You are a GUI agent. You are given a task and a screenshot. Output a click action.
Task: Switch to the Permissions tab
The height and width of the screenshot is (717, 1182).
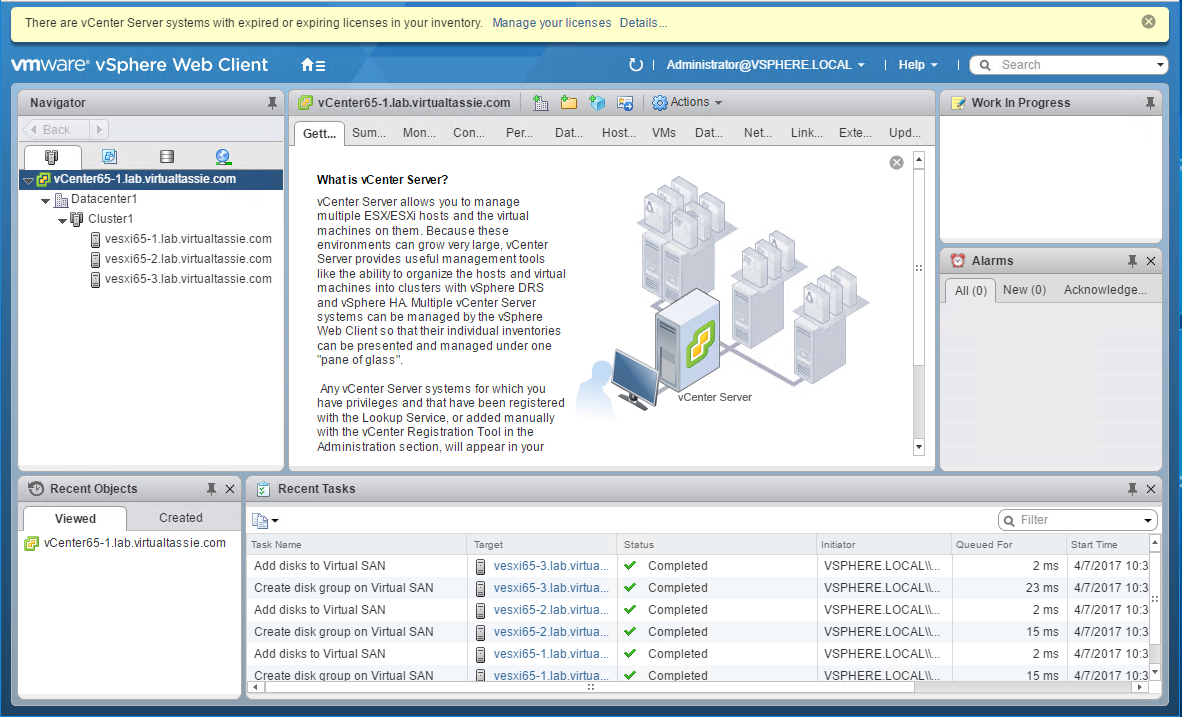(519, 133)
